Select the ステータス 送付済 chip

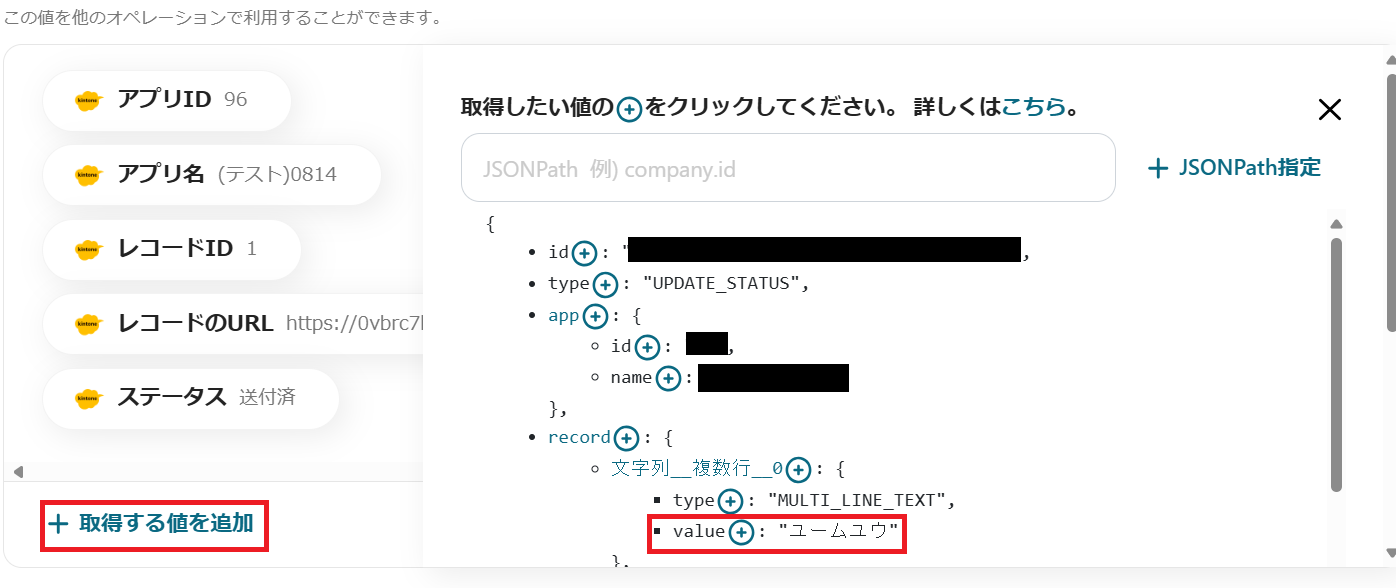[x=191, y=397]
